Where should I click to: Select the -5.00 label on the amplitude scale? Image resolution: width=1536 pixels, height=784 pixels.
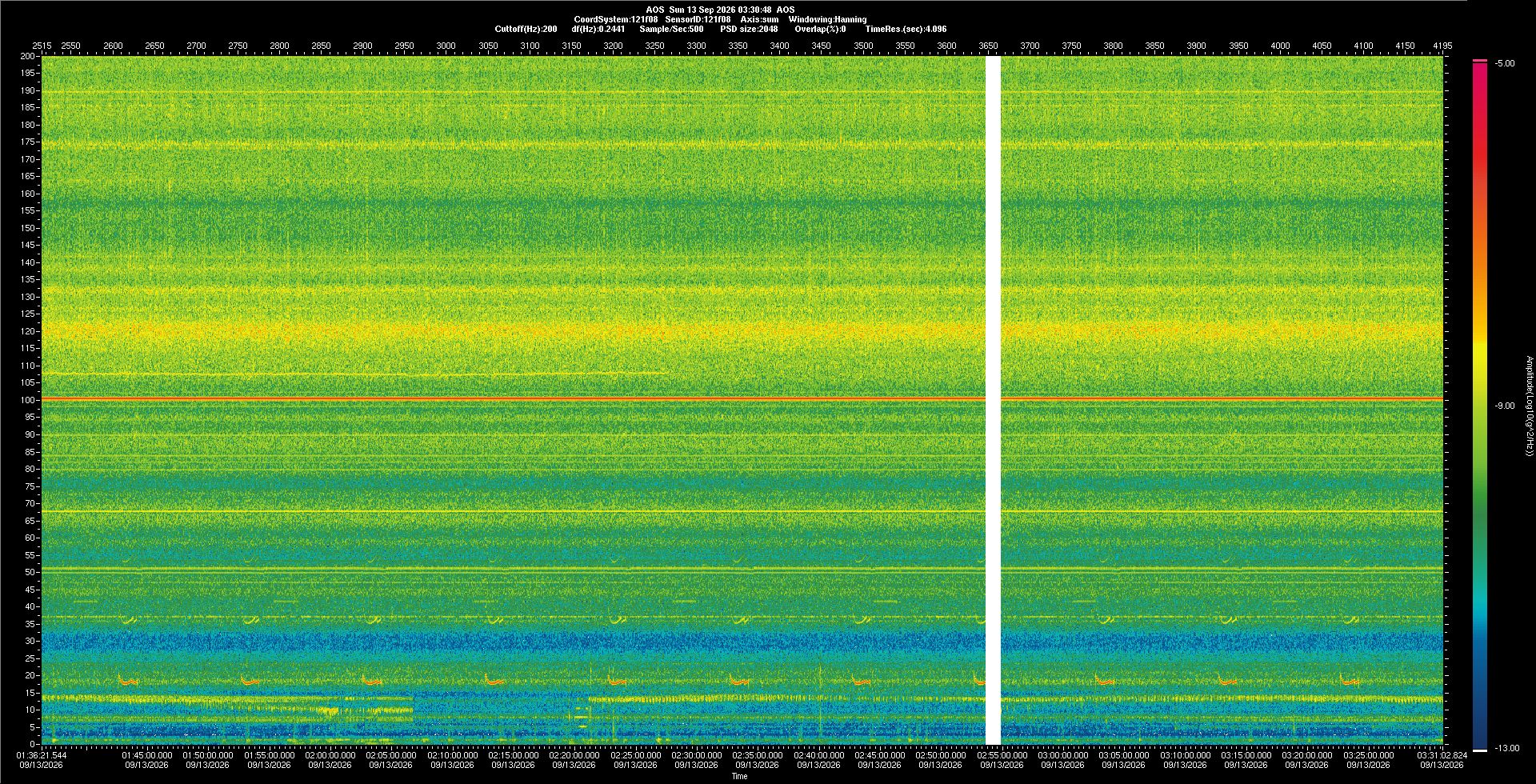click(x=1505, y=63)
